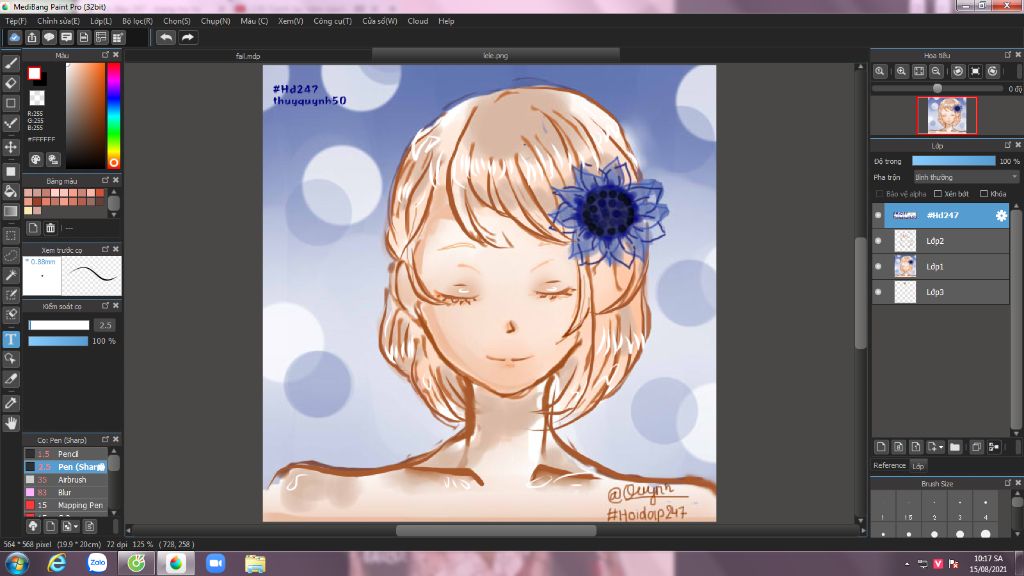Select the Magic Wand tool
The width and height of the screenshot is (1024, 576).
[10, 275]
